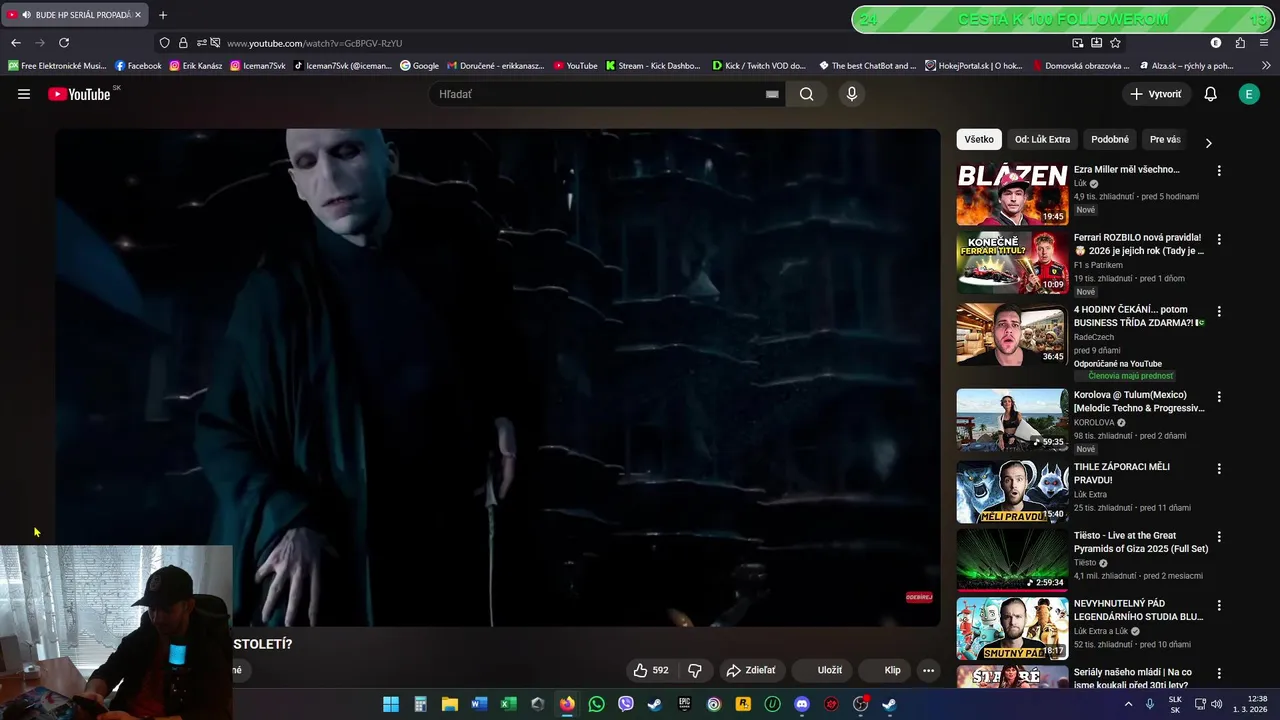
Task: Focus the 'Hľadať' search field
Action: tap(595, 94)
